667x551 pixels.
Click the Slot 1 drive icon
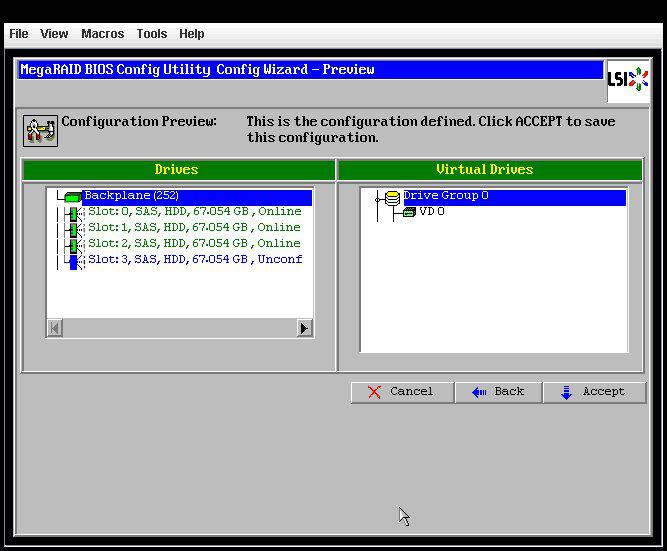click(x=73, y=229)
